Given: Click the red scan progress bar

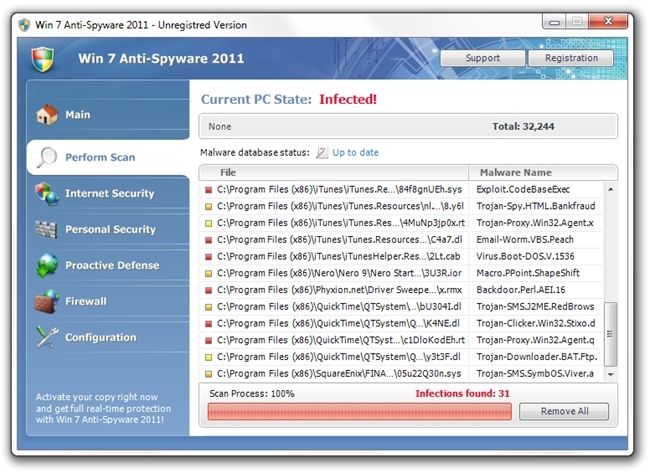Looking at the screenshot, I should tap(359, 412).
